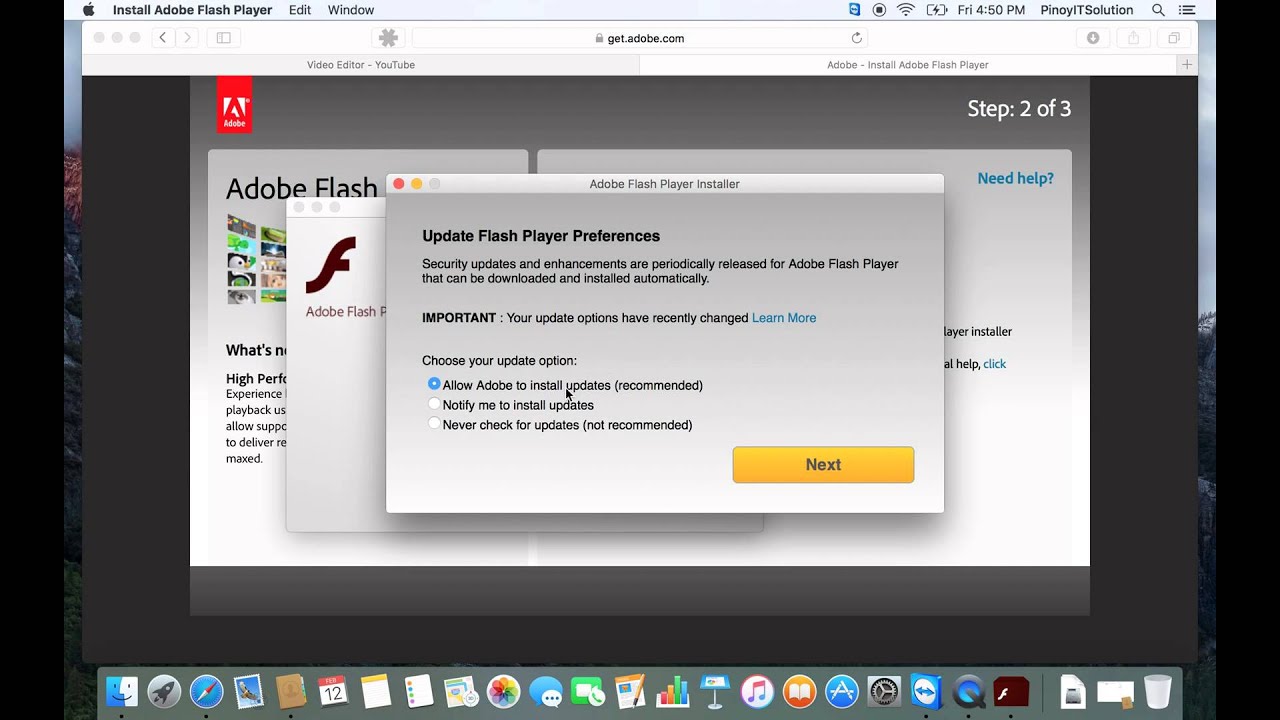This screenshot has width=1280, height=720.
Task: Open Calendar from the Dock
Action: click(333, 691)
